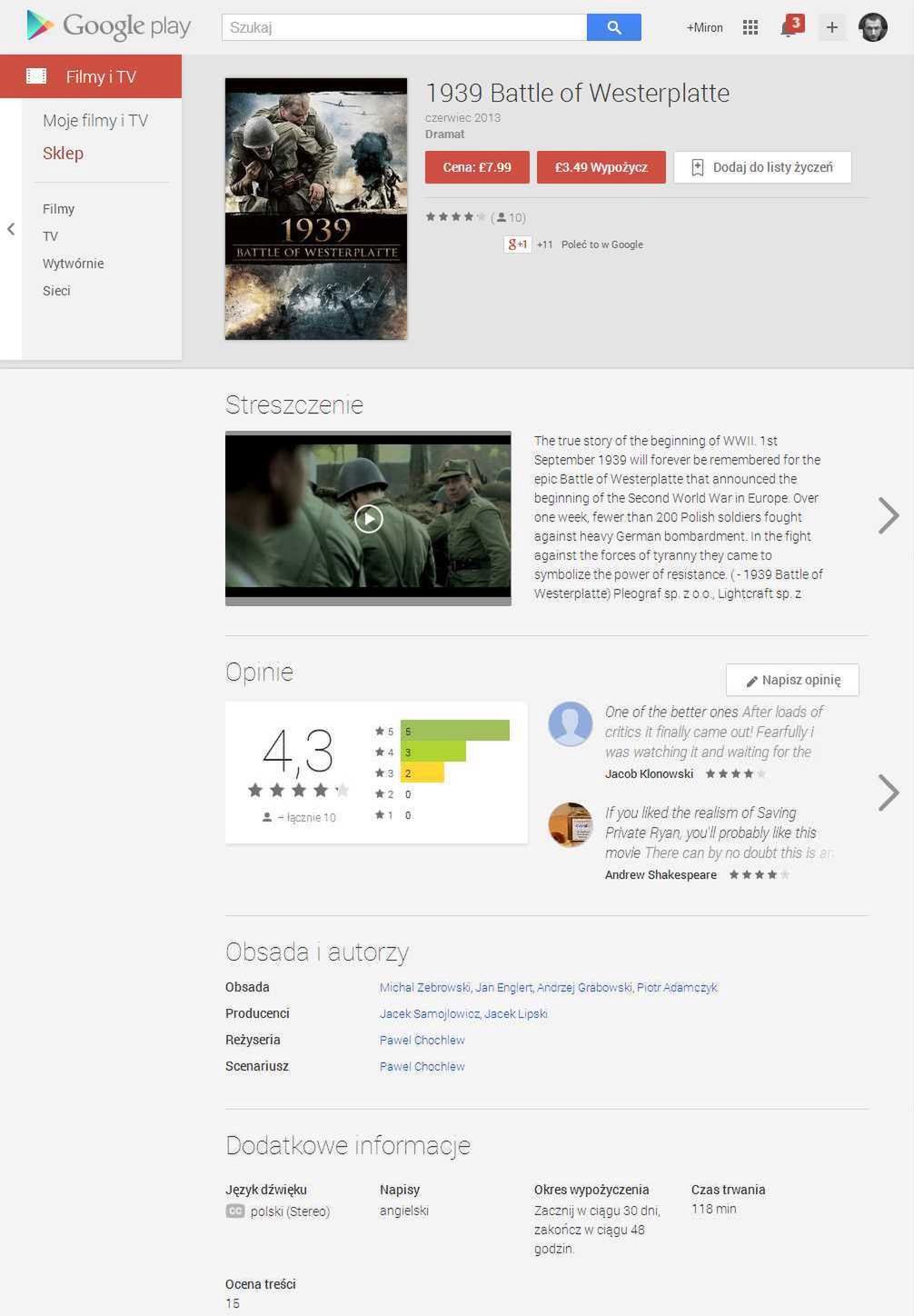Click the Dramat genre link

tap(444, 134)
